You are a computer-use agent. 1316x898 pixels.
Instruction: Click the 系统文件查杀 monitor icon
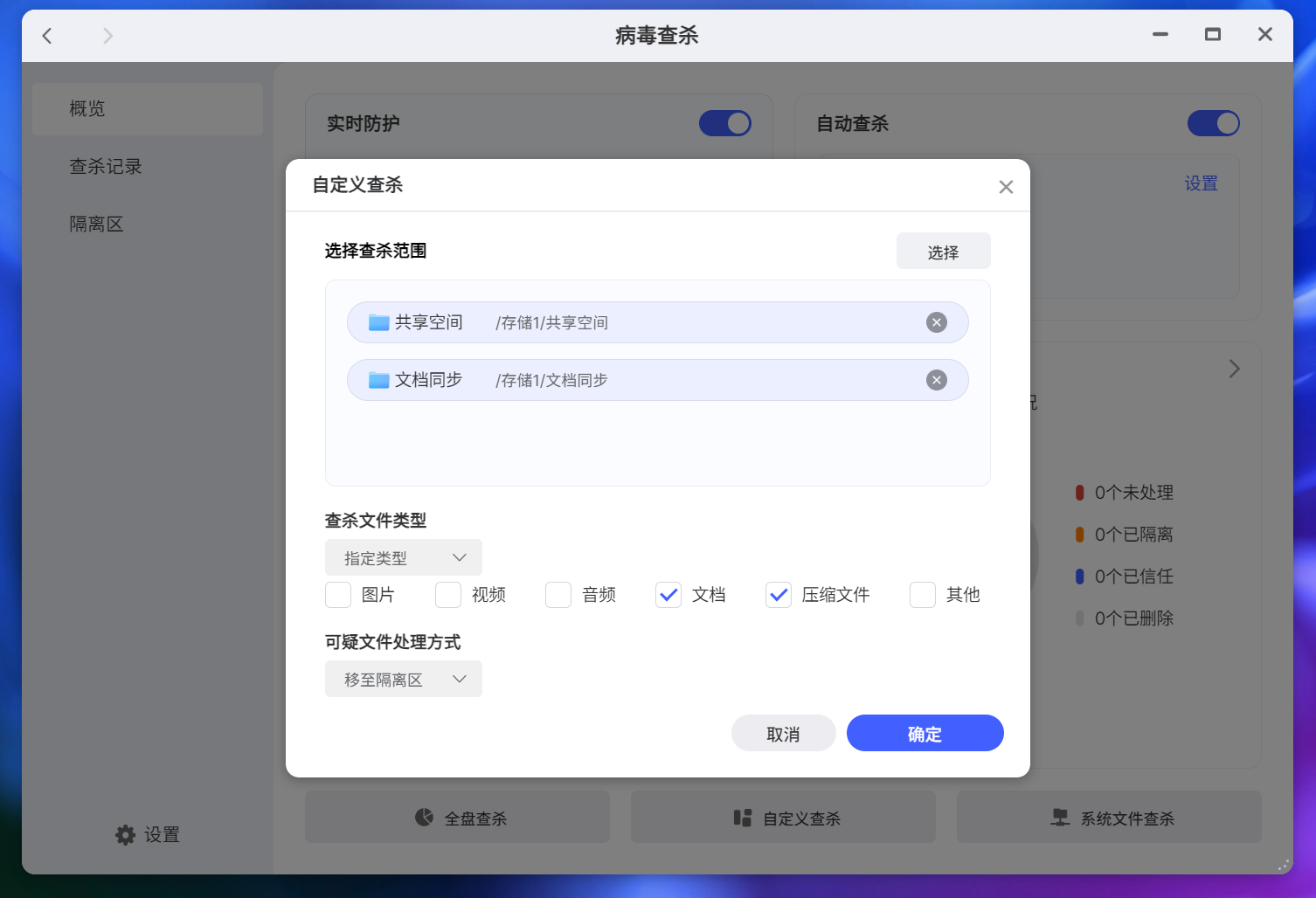click(x=1060, y=818)
